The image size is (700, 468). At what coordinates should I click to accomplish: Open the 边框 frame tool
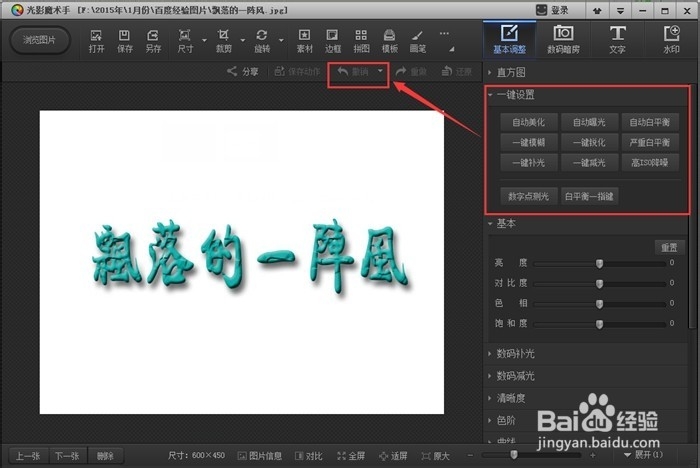click(333, 41)
